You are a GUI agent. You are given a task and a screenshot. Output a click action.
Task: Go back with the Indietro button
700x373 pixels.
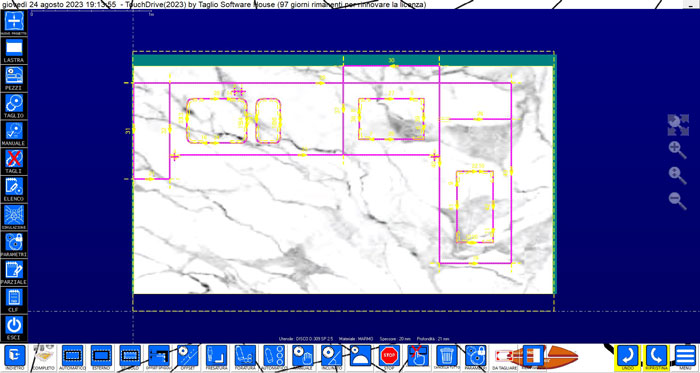(15, 357)
